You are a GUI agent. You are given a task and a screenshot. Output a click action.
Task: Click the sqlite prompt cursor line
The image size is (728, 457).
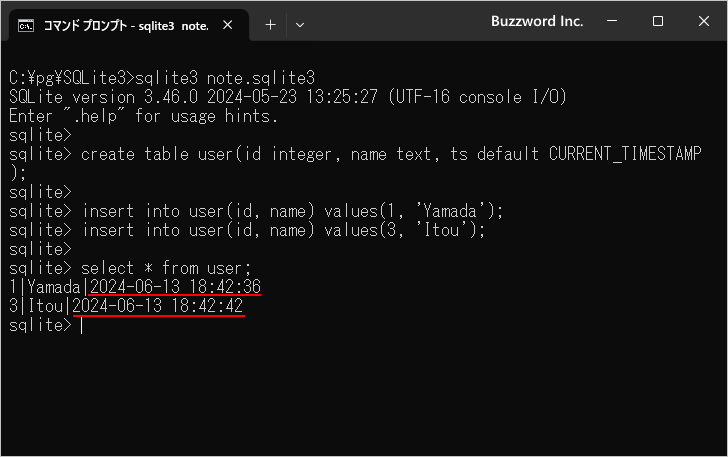point(46,325)
